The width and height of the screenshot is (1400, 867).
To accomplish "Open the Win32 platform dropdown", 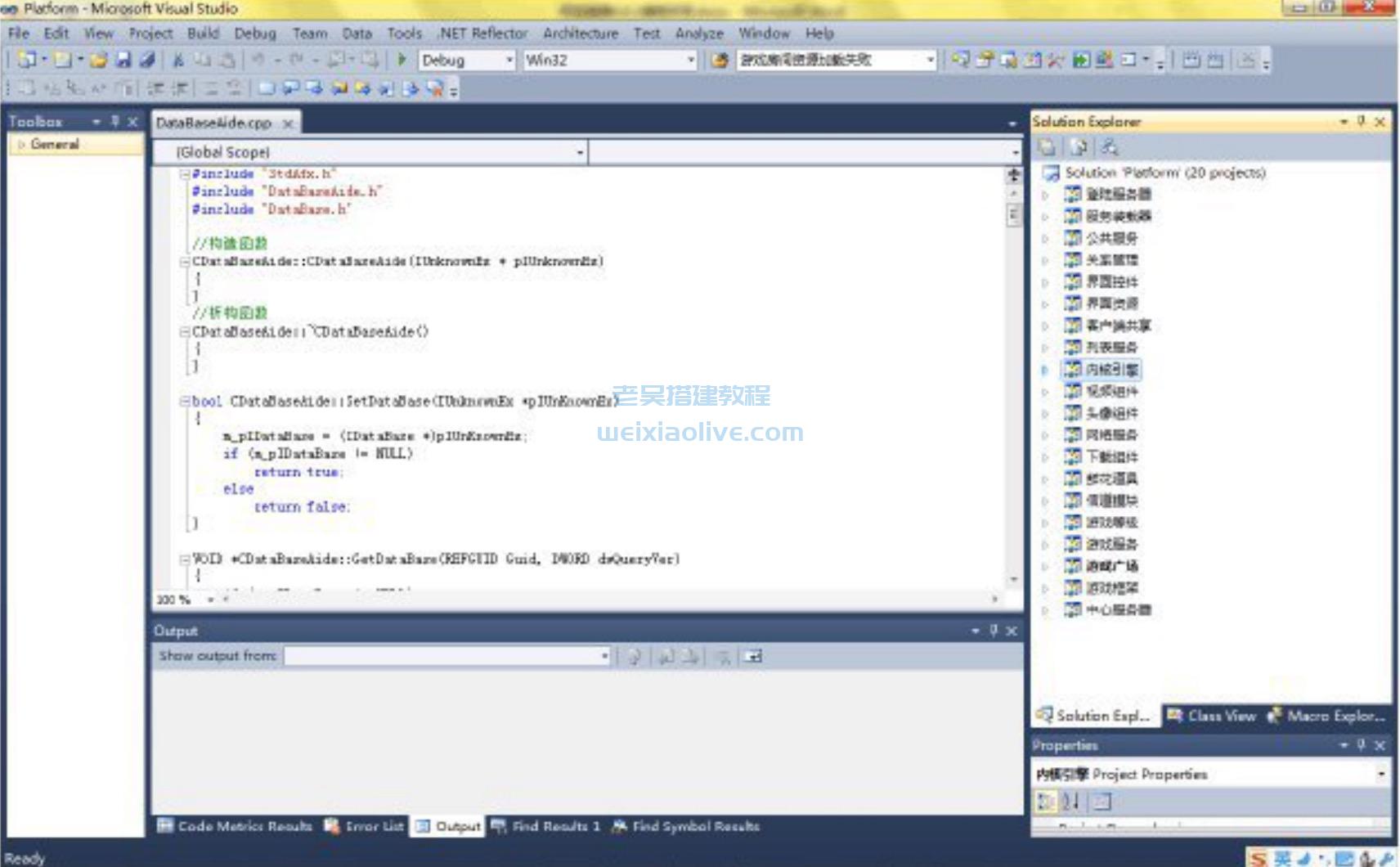I will point(690,60).
